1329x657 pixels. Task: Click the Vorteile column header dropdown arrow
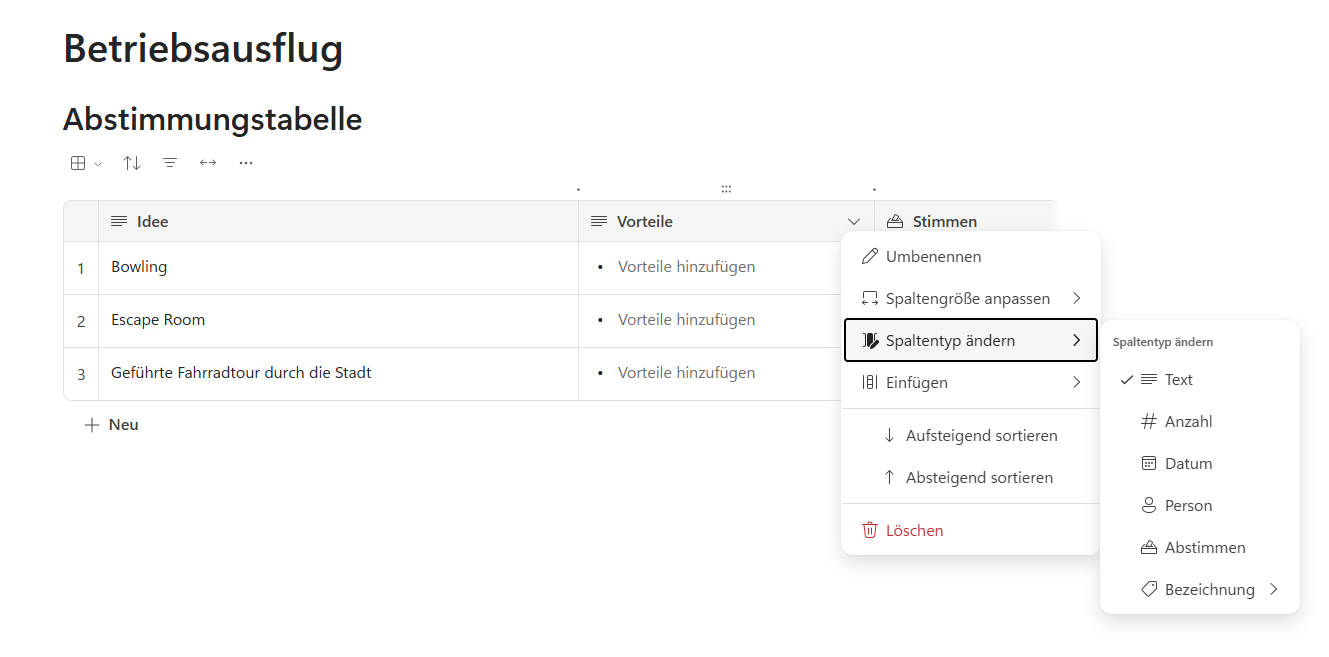pos(854,222)
